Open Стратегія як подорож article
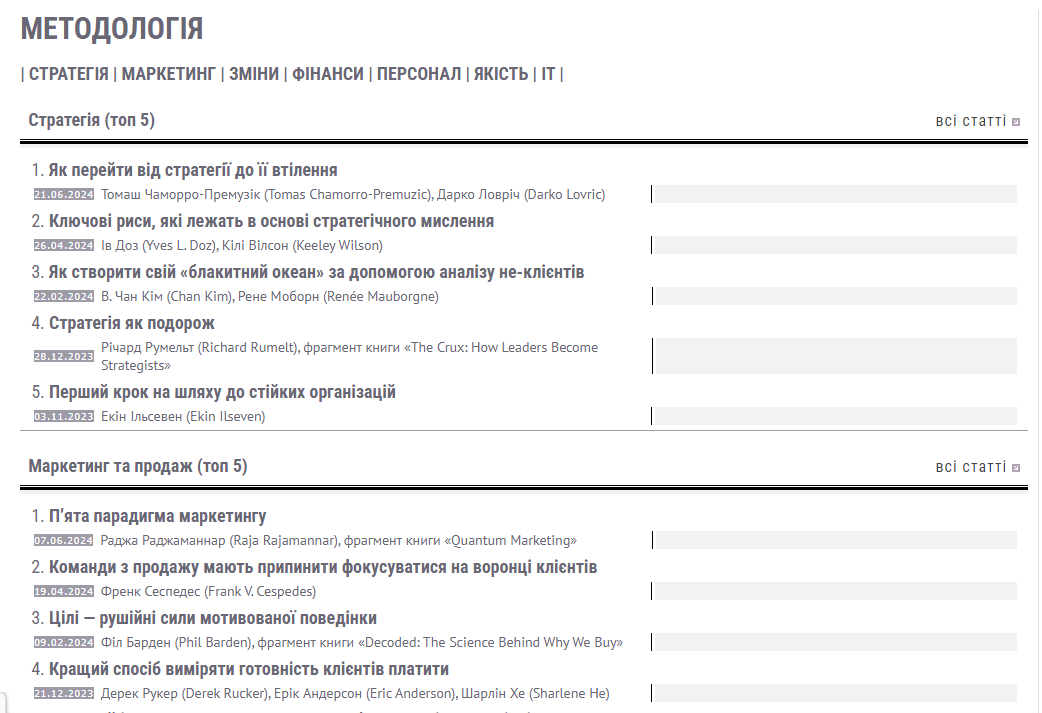Viewport: 1042px width, 713px height. (x=132, y=324)
